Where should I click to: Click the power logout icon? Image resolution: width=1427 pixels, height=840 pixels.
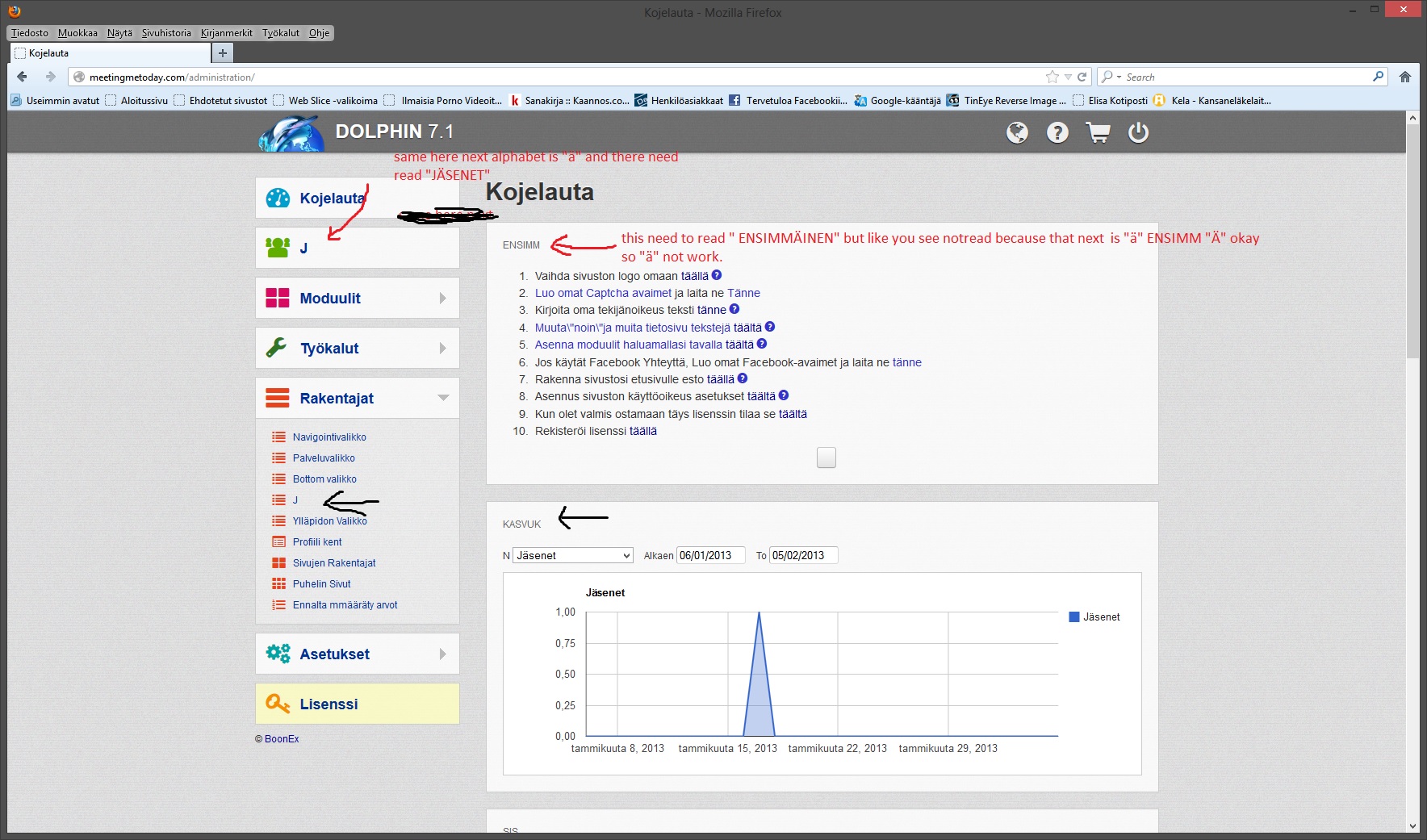pos(1138,132)
